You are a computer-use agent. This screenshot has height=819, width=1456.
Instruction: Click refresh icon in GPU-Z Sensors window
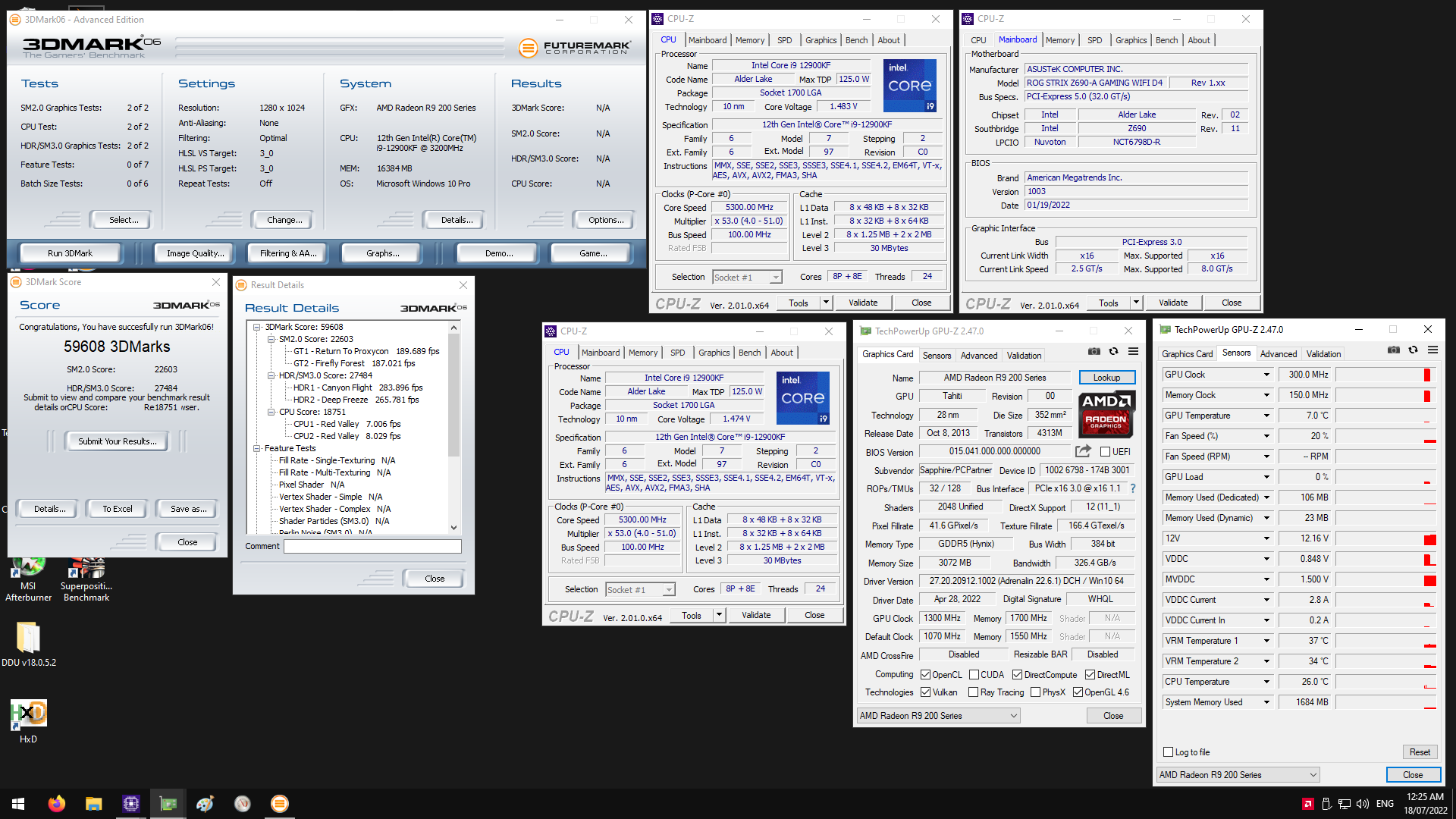coord(1413,350)
